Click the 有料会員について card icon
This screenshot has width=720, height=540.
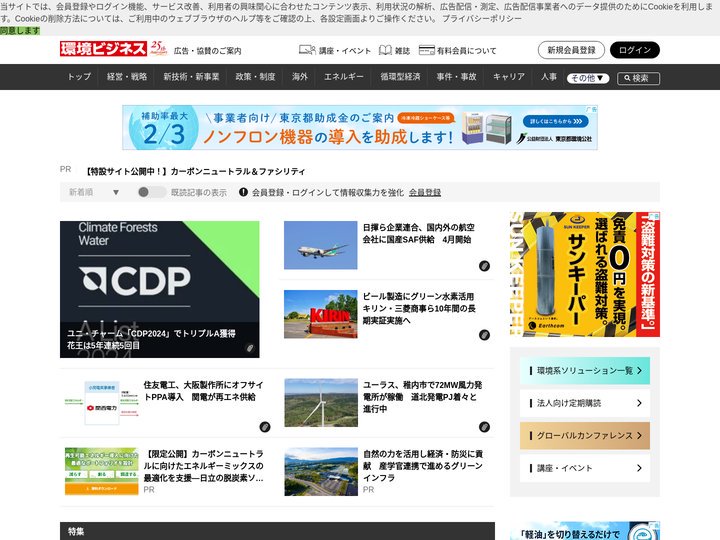pyautogui.click(x=427, y=50)
